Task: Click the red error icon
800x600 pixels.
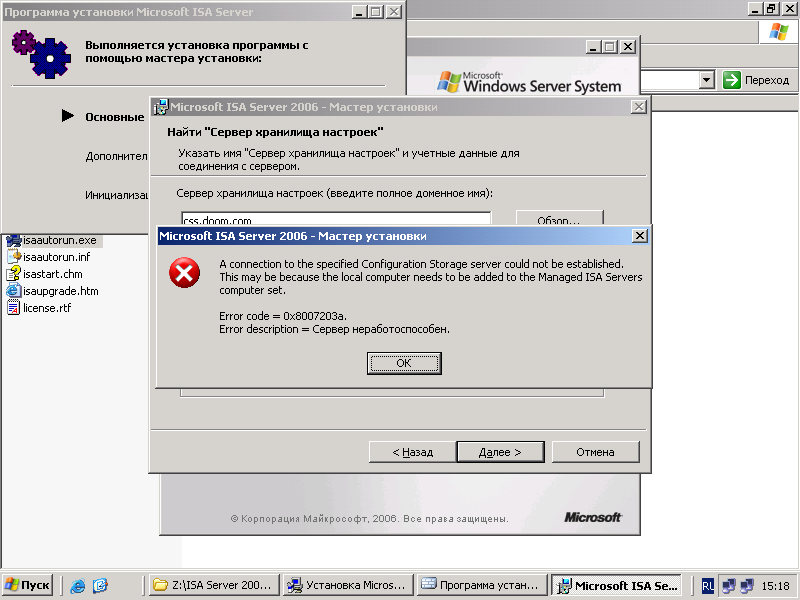Action: pyautogui.click(x=184, y=272)
